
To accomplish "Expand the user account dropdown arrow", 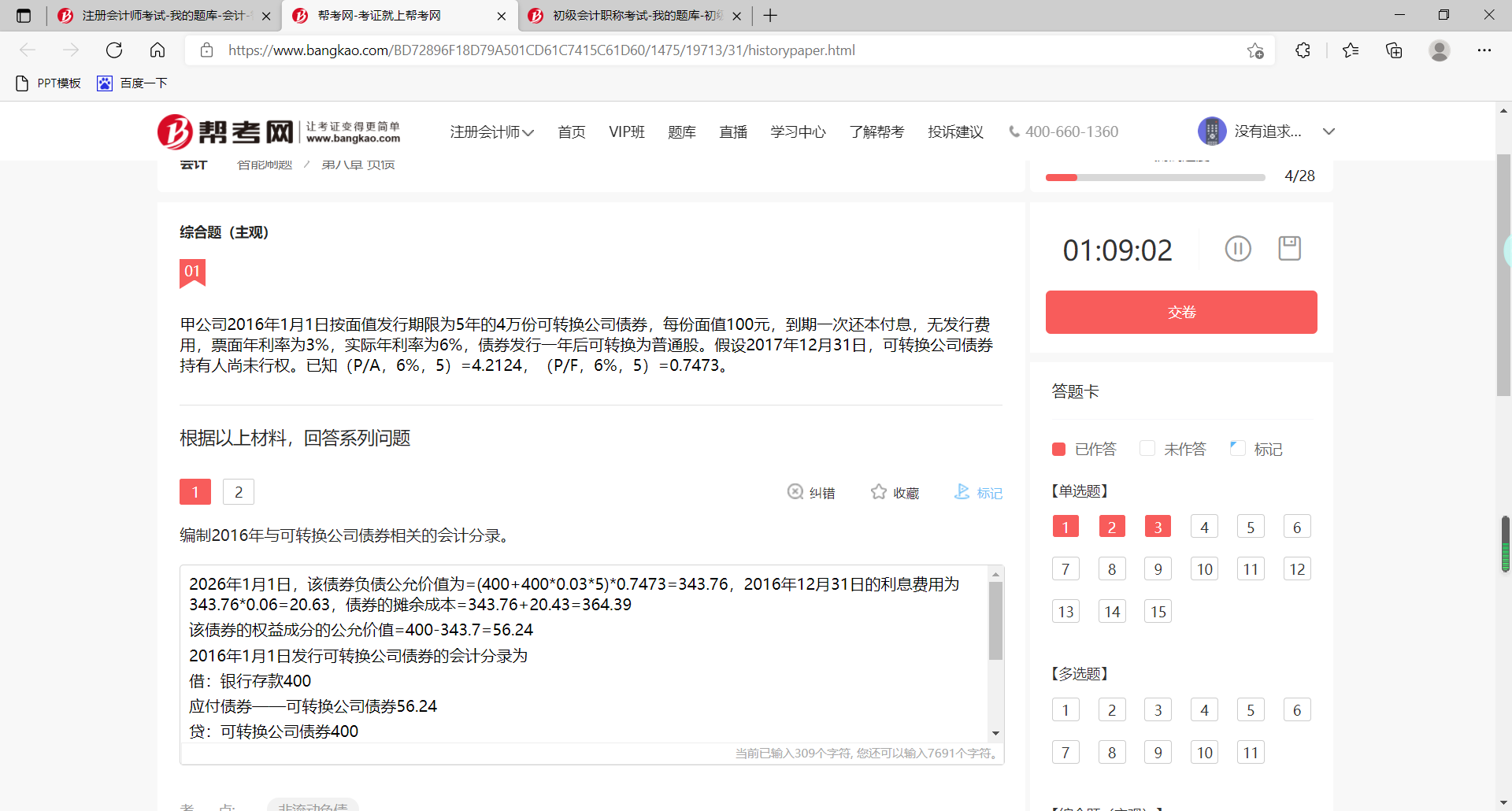I will (1329, 131).
